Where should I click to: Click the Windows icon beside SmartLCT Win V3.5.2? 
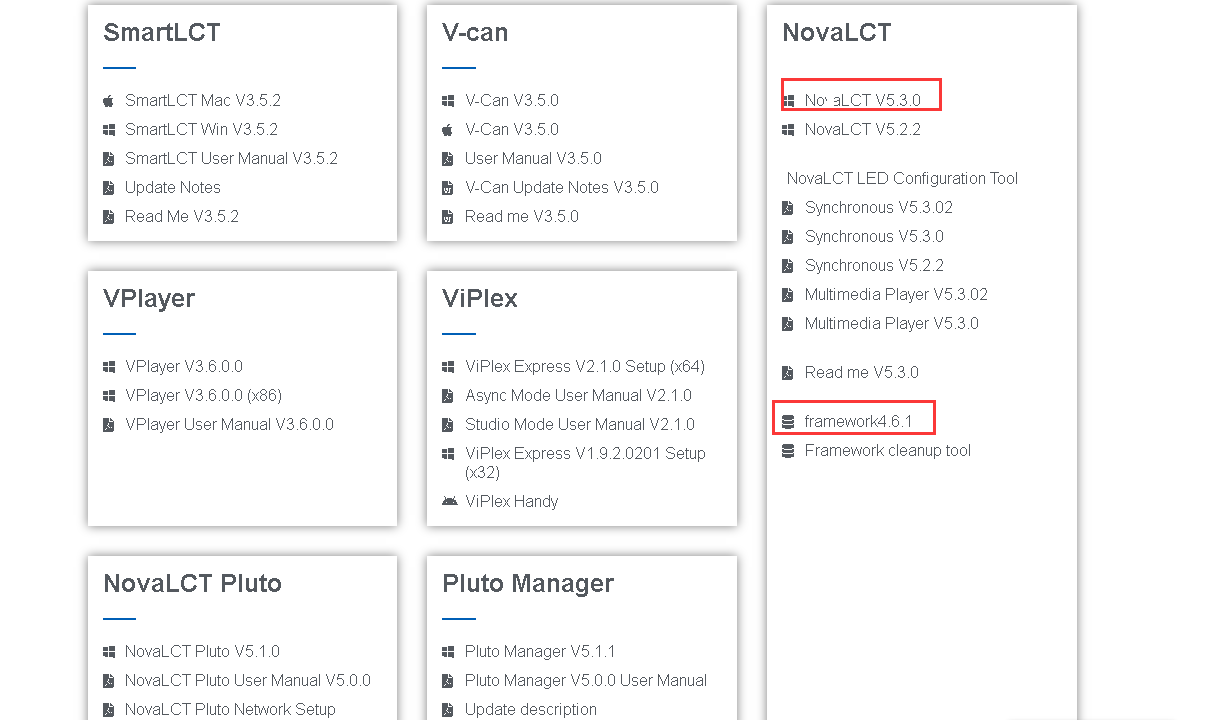[x=108, y=130]
